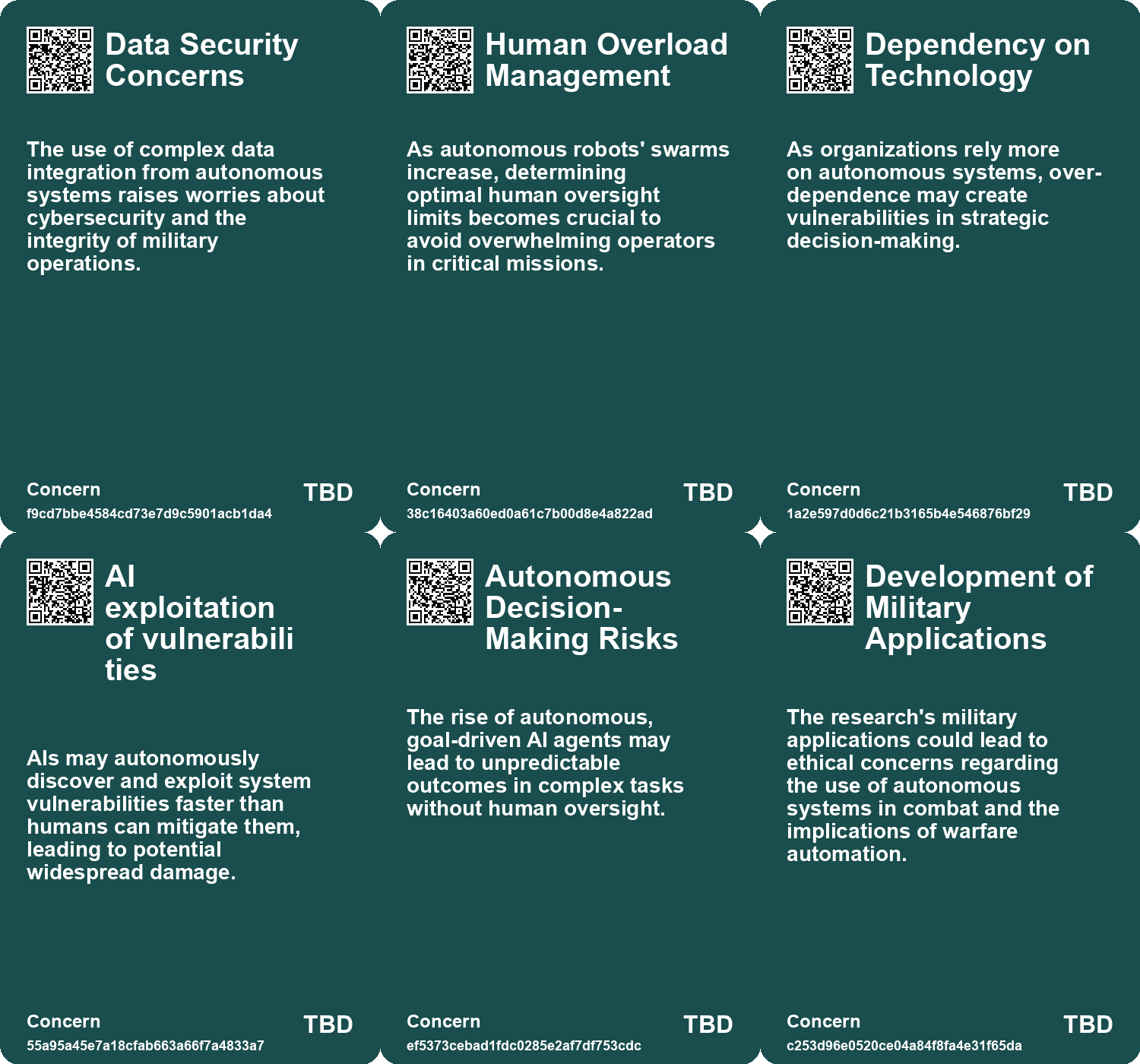Click QR code for Autonomous Decision-Making Risks
Screen dimensions: 1140x1064
440,592
